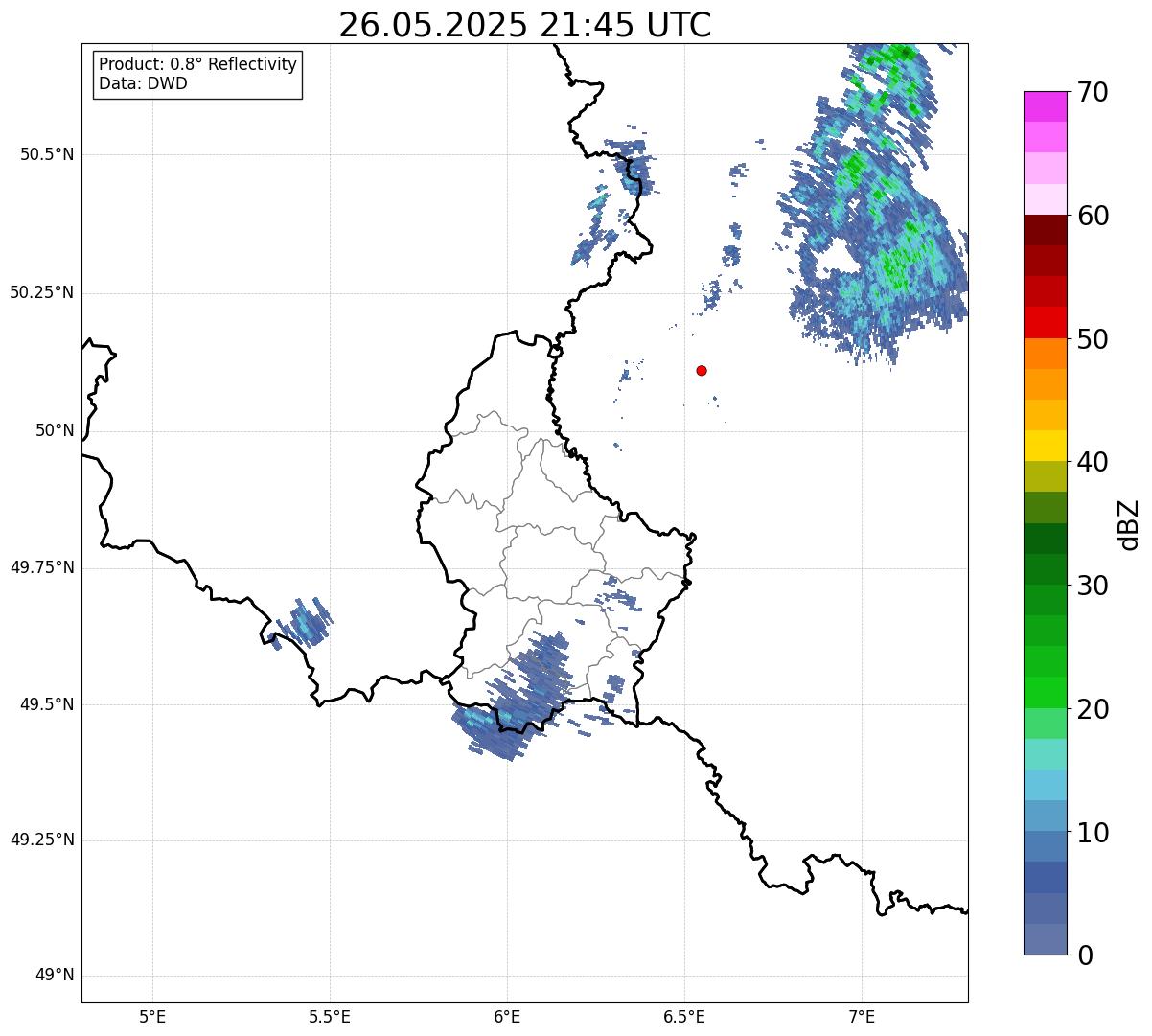Click the longitude label 7°E

862,1016
